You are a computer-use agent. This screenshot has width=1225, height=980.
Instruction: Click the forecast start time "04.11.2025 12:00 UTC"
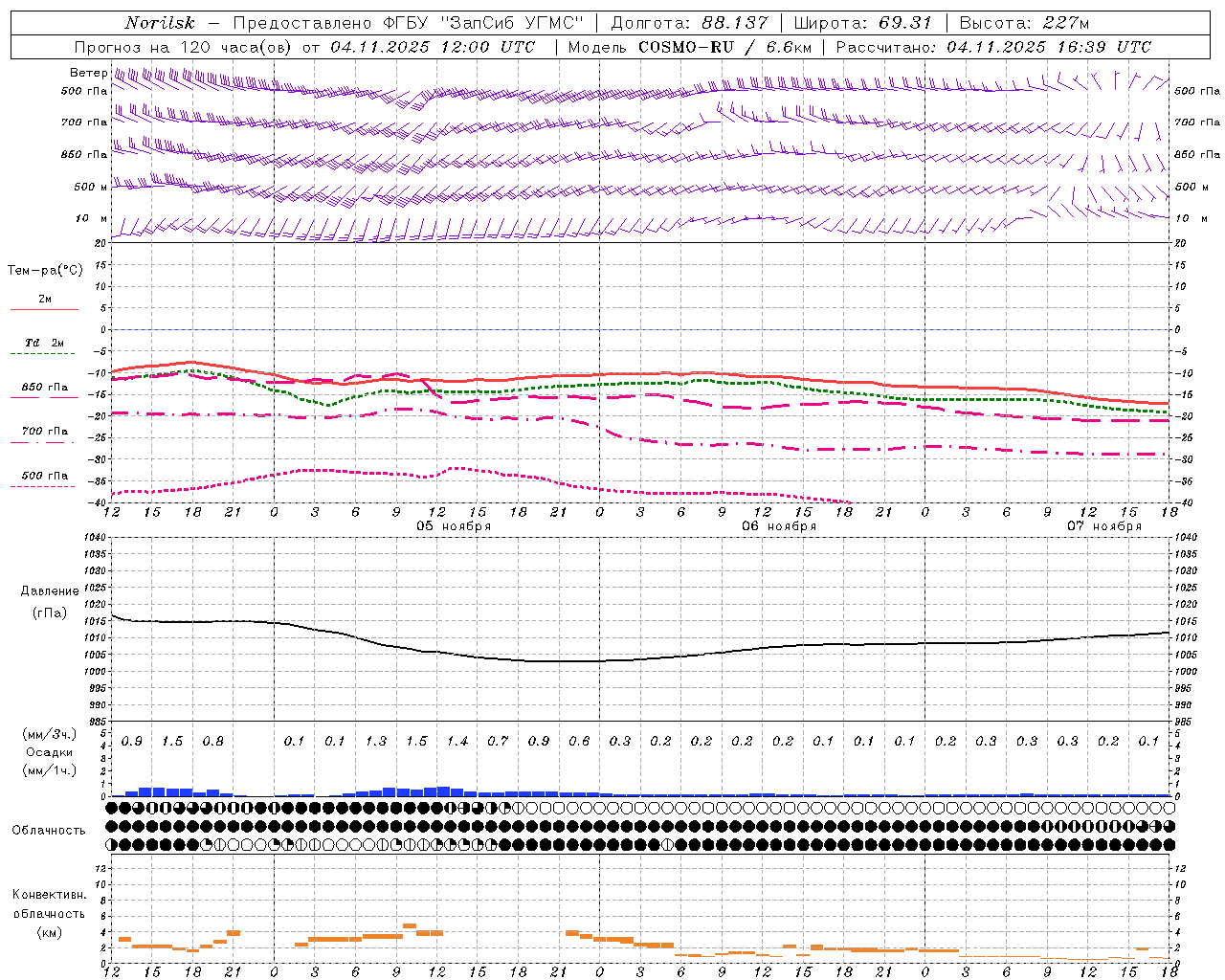(433, 47)
